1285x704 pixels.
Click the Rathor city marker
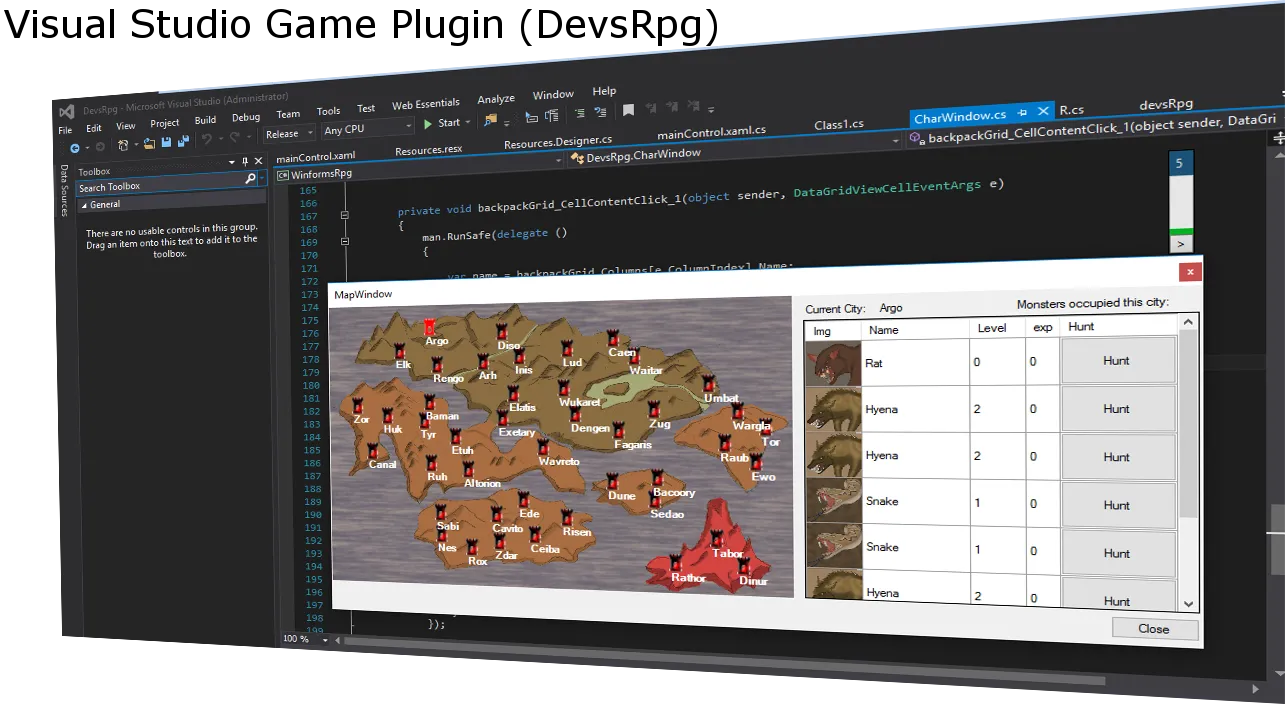(675, 562)
